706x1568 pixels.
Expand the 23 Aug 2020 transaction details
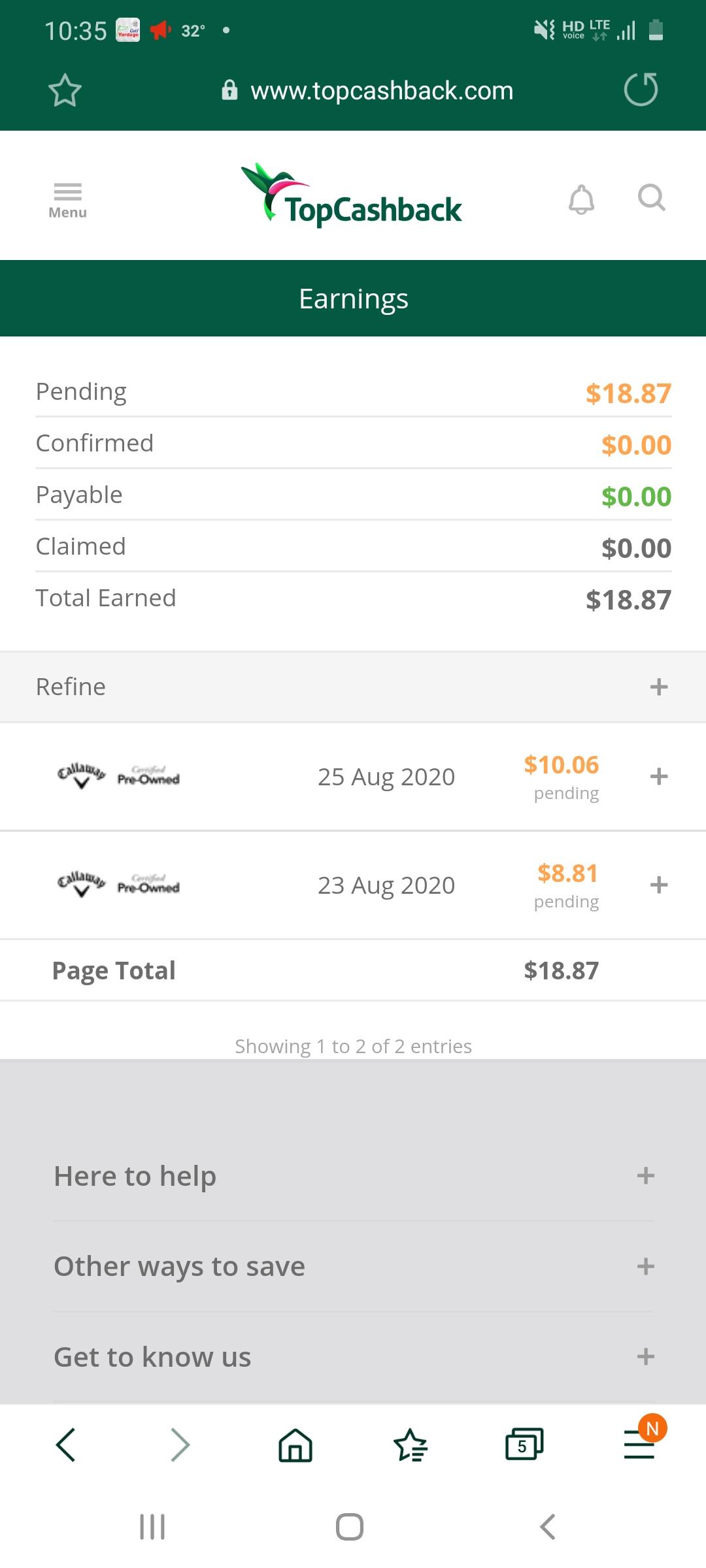pyautogui.click(x=658, y=885)
